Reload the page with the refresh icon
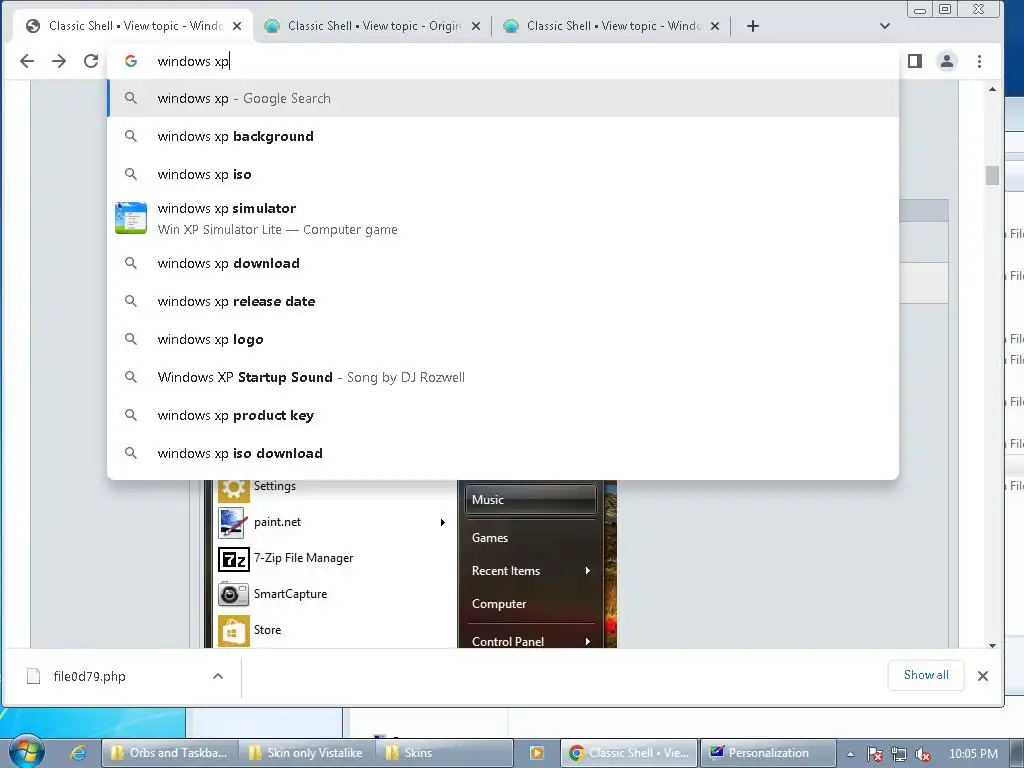This screenshot has height=768, width=1024. tap(91, 61)
